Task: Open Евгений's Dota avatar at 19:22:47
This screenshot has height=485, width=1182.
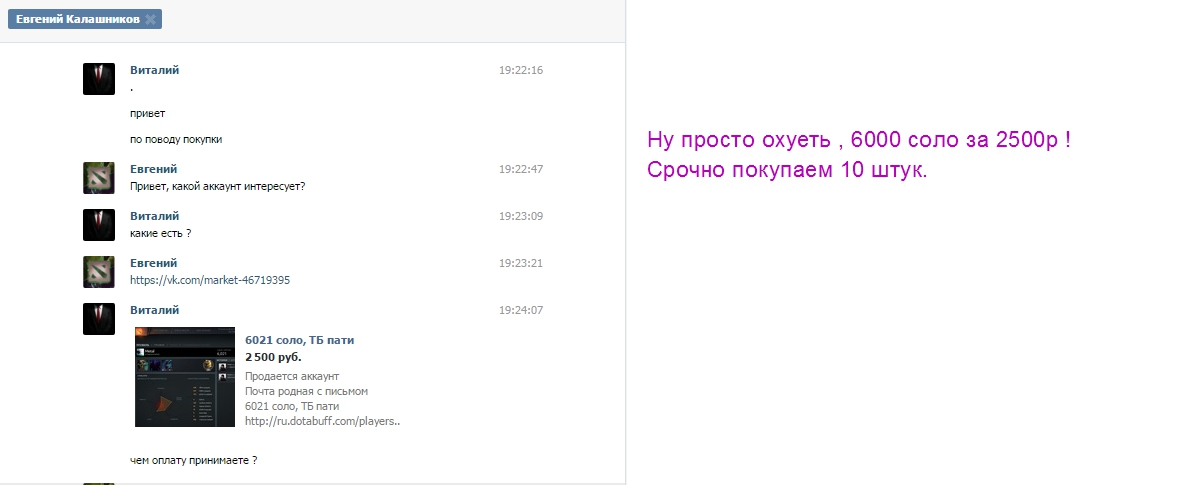Action: [x=99, y=178]
